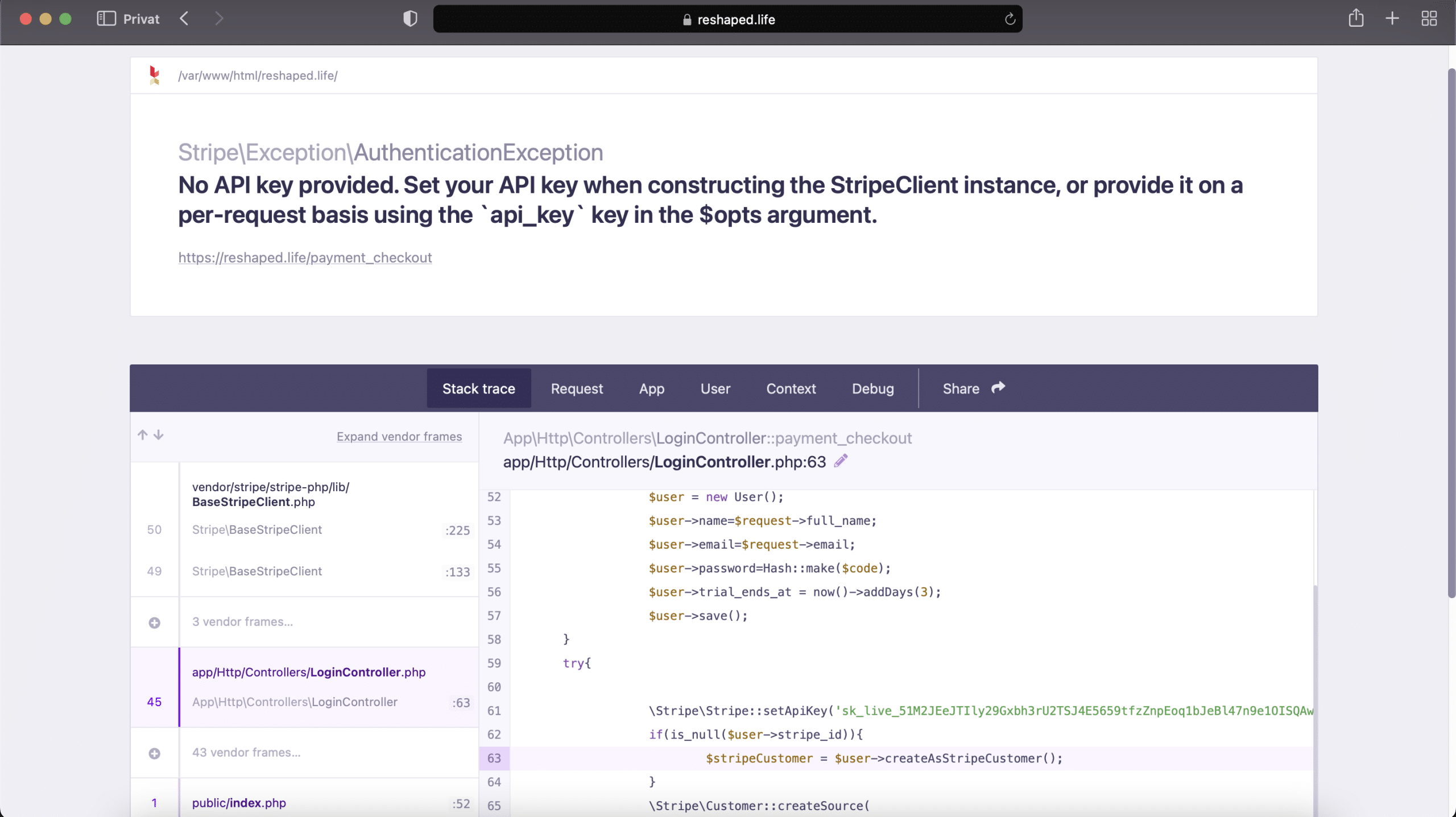Expand the 43 vendor frames plus icon
1456x817 pixels.
coord(154,753)
